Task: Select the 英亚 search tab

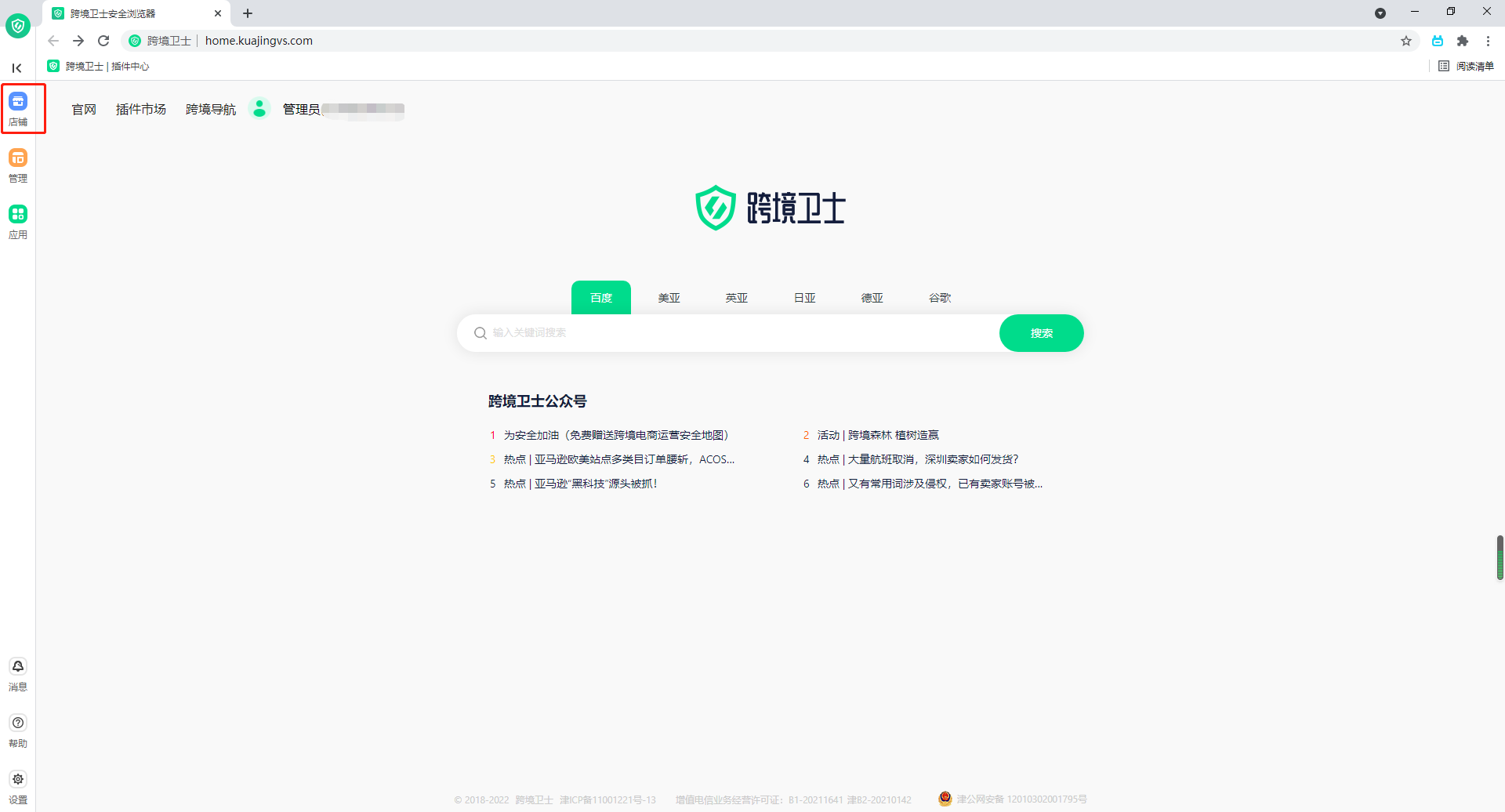Action: (737, 298)
